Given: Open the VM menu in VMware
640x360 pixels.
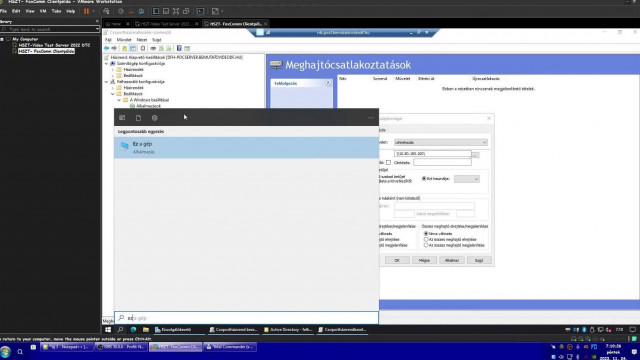Looking at the screenshot, I should click(43, 11).
